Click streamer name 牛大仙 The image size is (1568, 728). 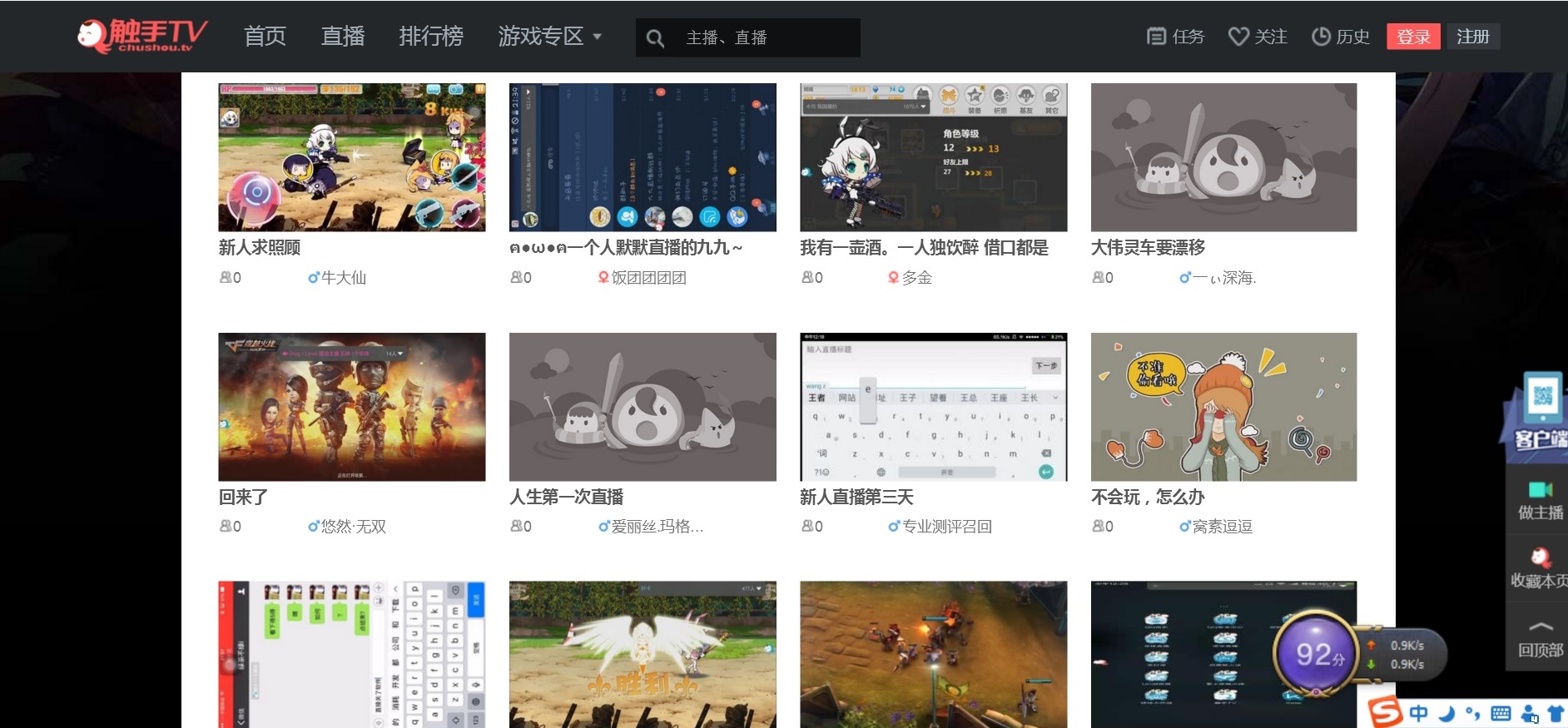[x=344, y=277]
